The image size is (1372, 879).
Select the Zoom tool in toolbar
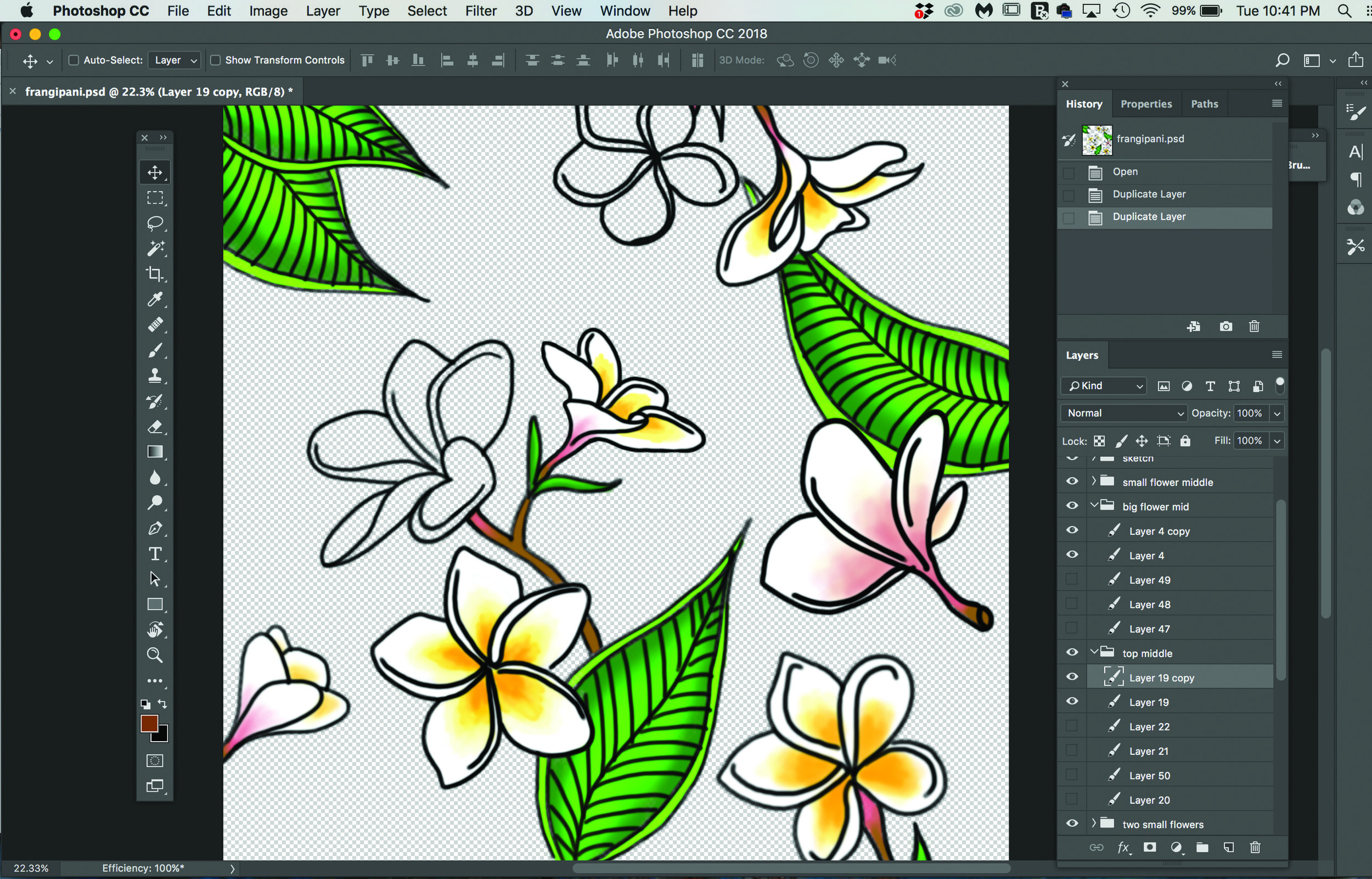tap(155, 654)
